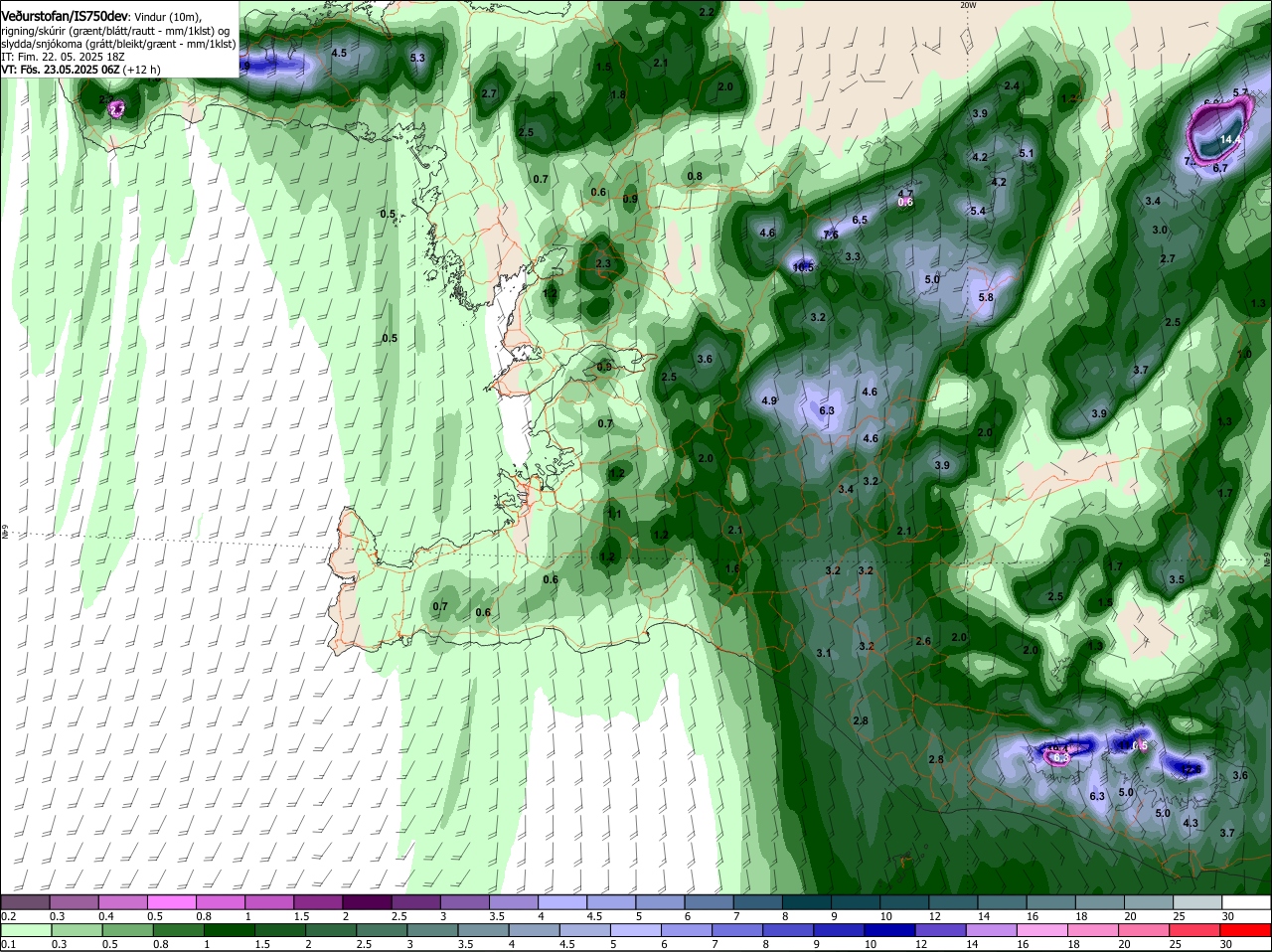Select the rain legend swatch for 0.5
The width and height of the screenshot is (1272, 952).
127,930
